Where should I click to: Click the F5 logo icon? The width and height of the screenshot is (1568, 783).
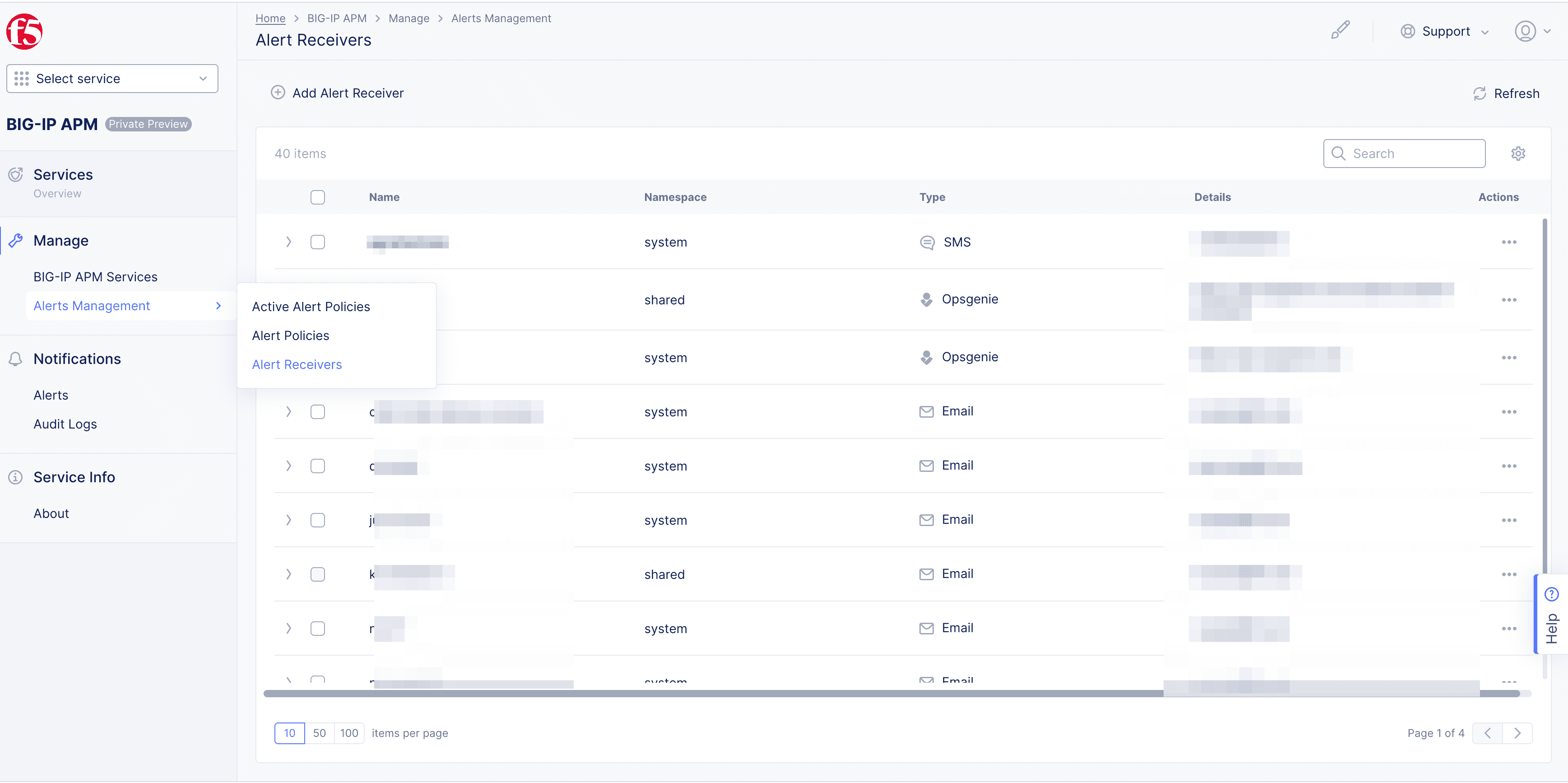click(x=24, y=32)
